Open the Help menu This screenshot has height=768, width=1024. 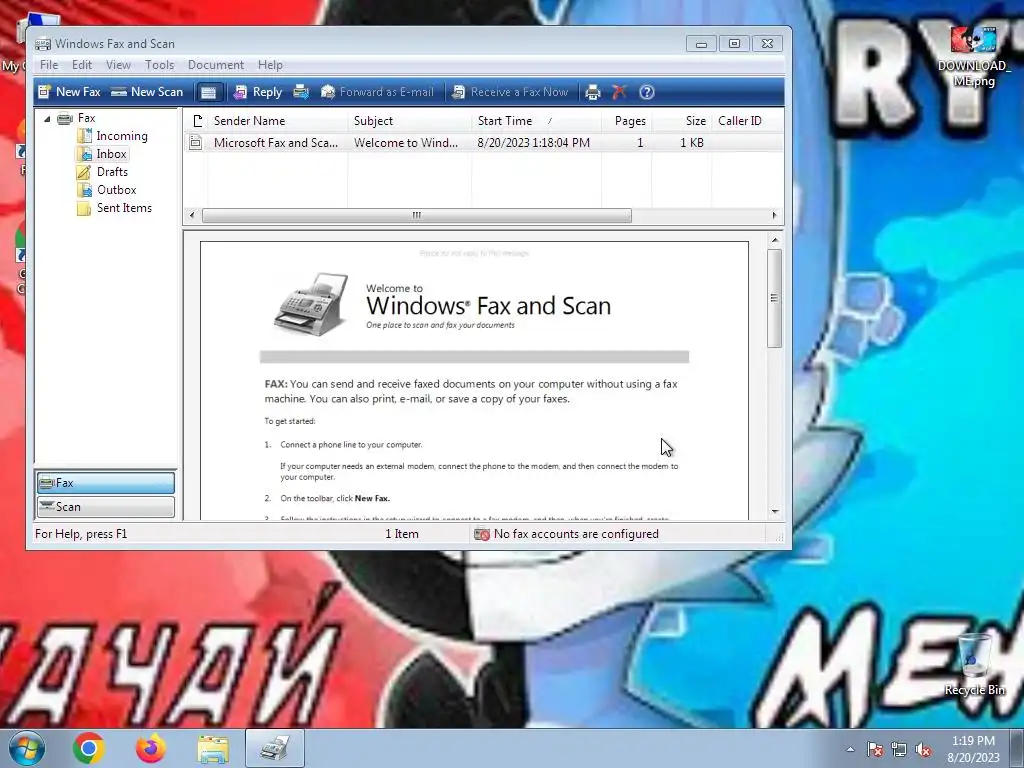click(270, 65)
